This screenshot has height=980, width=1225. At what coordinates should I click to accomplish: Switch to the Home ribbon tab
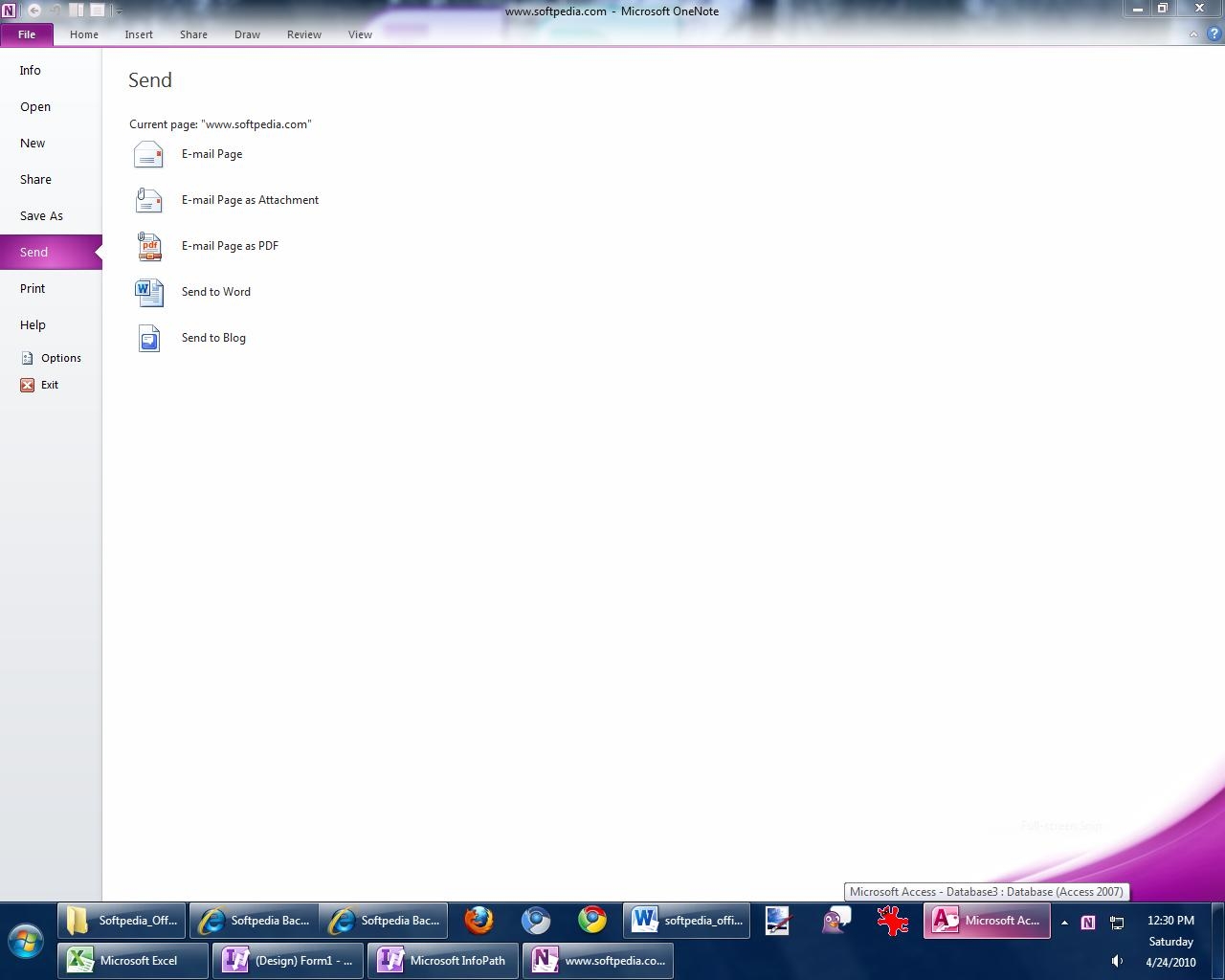pyautogui.click(x=84, y=34)
